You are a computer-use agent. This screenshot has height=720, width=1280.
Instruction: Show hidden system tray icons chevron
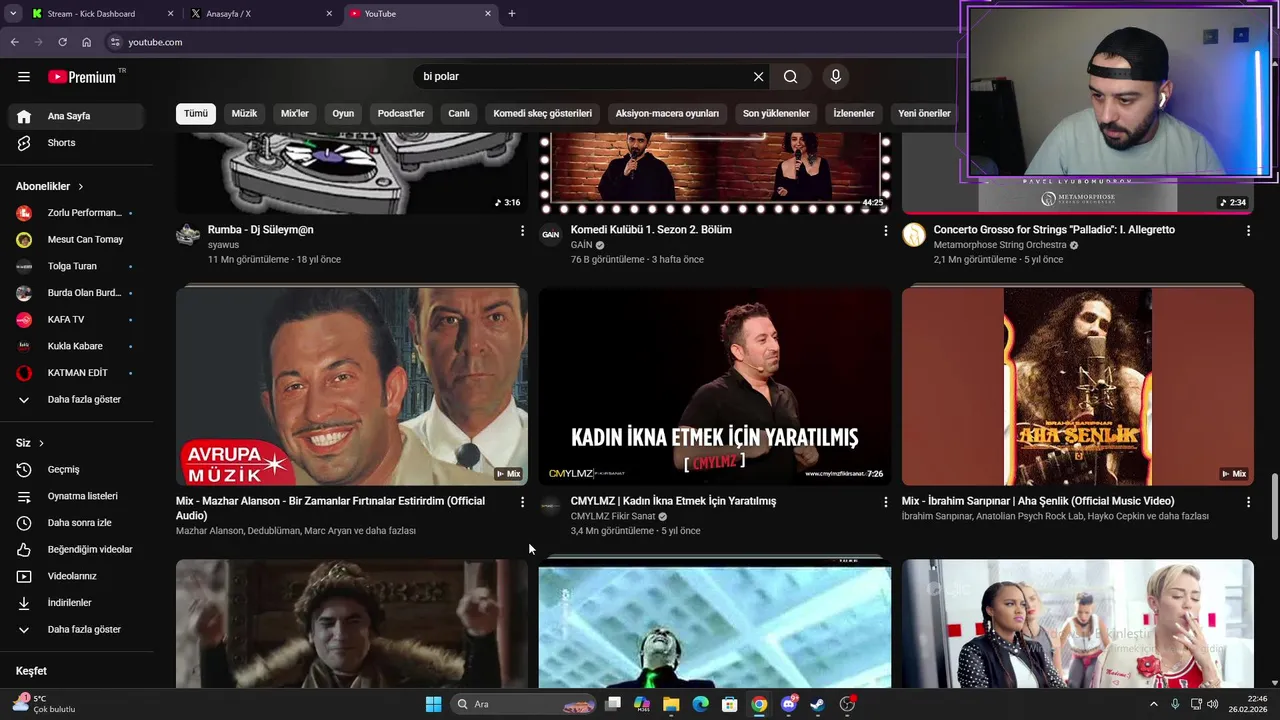coord(1153,704)
